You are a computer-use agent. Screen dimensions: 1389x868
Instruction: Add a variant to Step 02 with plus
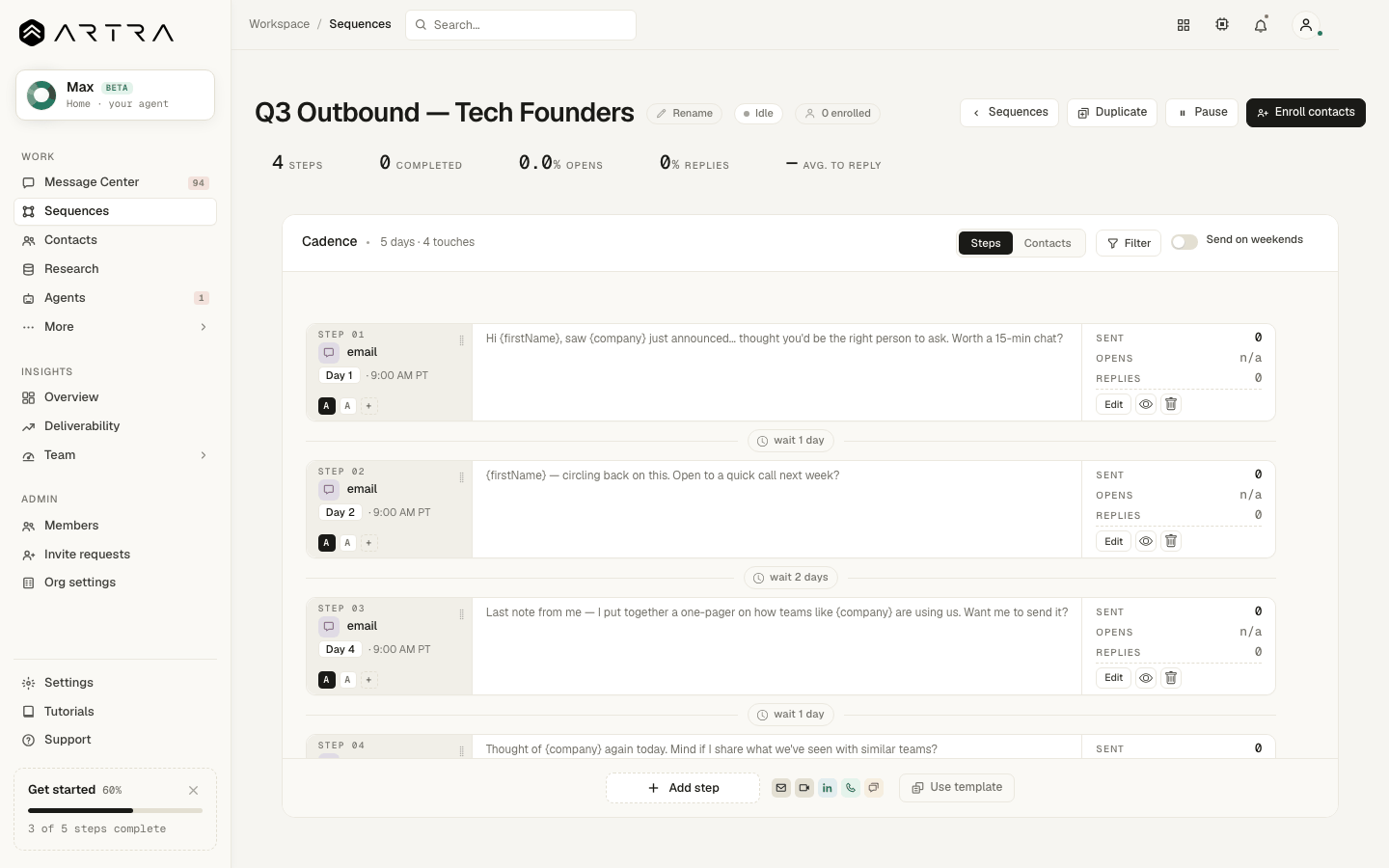click(x=368, y=543)
